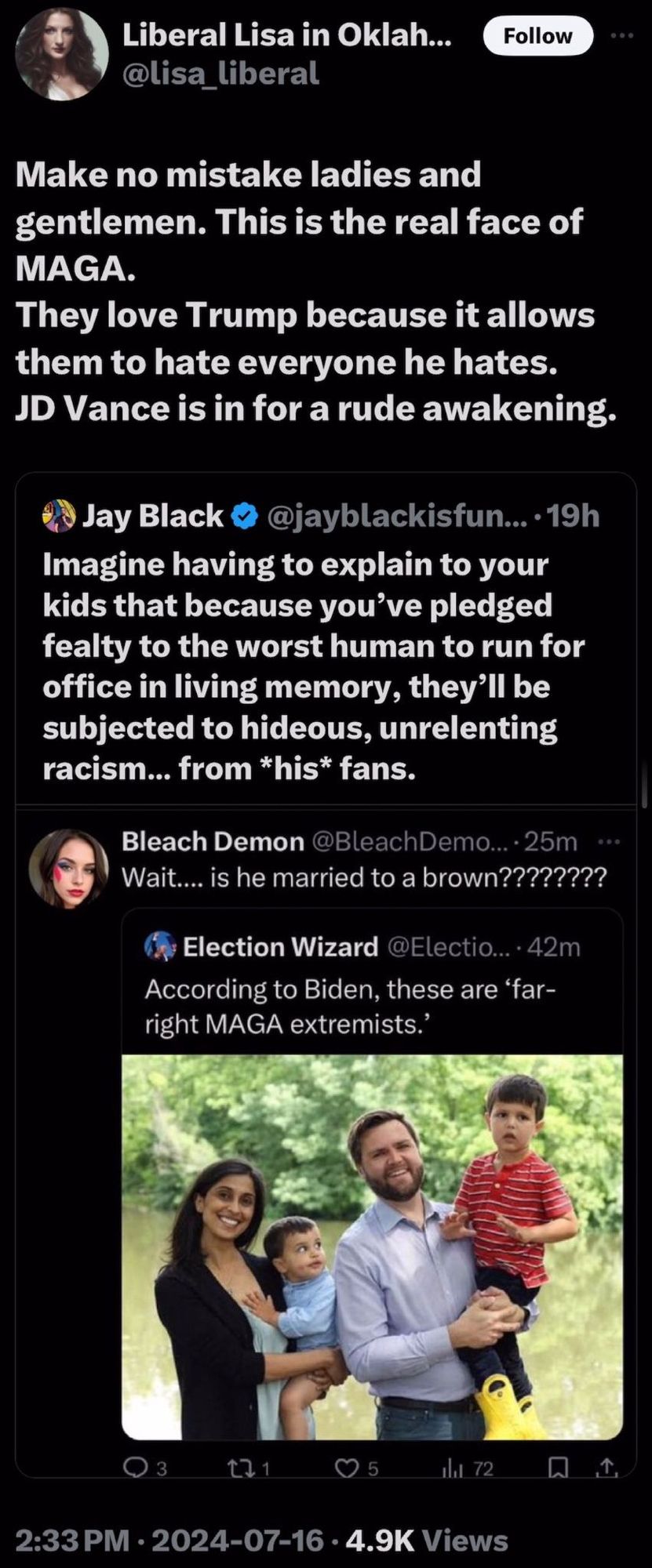This screenshot has width=652, height=1568.
Task: Open more options on the Bleach Demon tweet
Action: click(608, 842)
